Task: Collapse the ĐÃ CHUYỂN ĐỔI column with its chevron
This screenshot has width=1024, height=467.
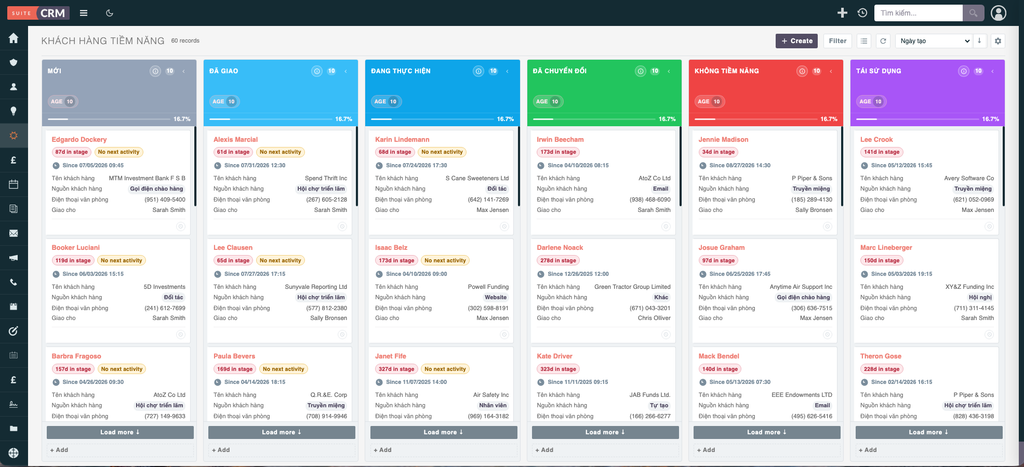Action: click(x=669, y=71)
